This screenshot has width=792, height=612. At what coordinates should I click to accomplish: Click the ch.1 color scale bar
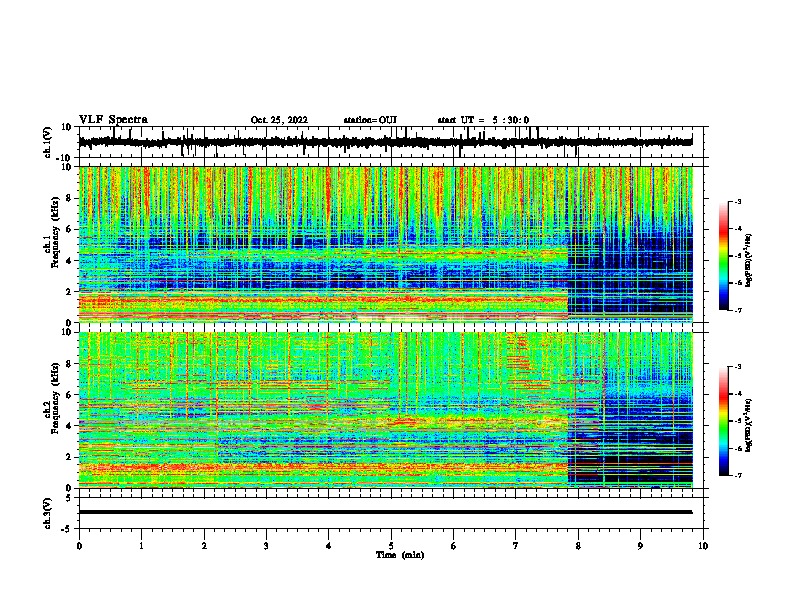click(x=723, y=256)
